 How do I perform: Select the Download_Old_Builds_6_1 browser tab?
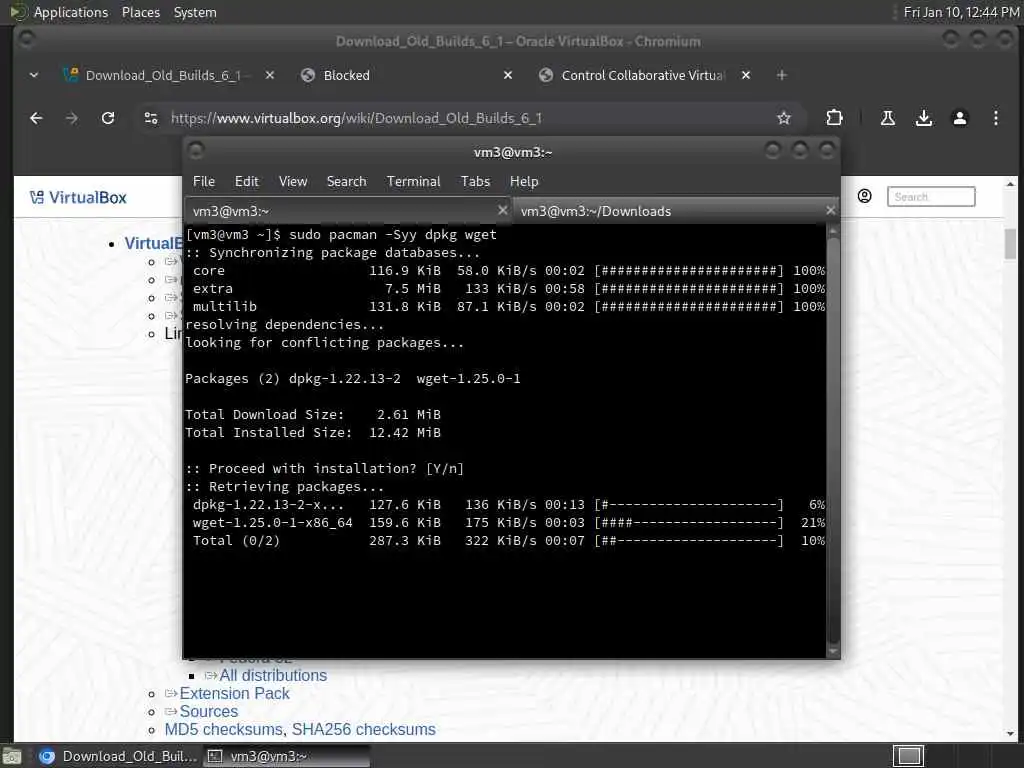[x=162, y=75]
